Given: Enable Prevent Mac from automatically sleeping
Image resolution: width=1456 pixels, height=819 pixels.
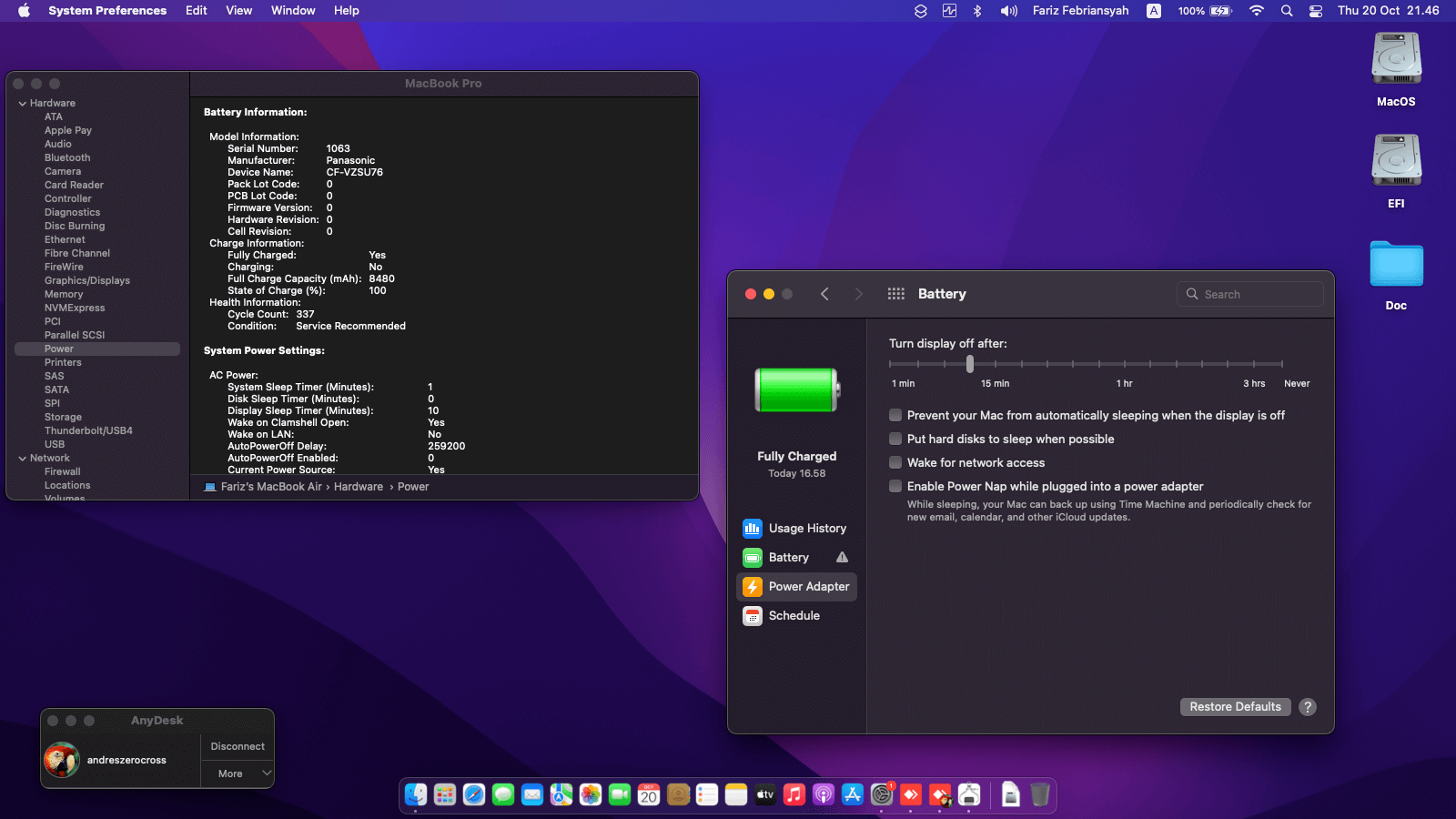Looking at the screenshot, I should pos(895,415).
